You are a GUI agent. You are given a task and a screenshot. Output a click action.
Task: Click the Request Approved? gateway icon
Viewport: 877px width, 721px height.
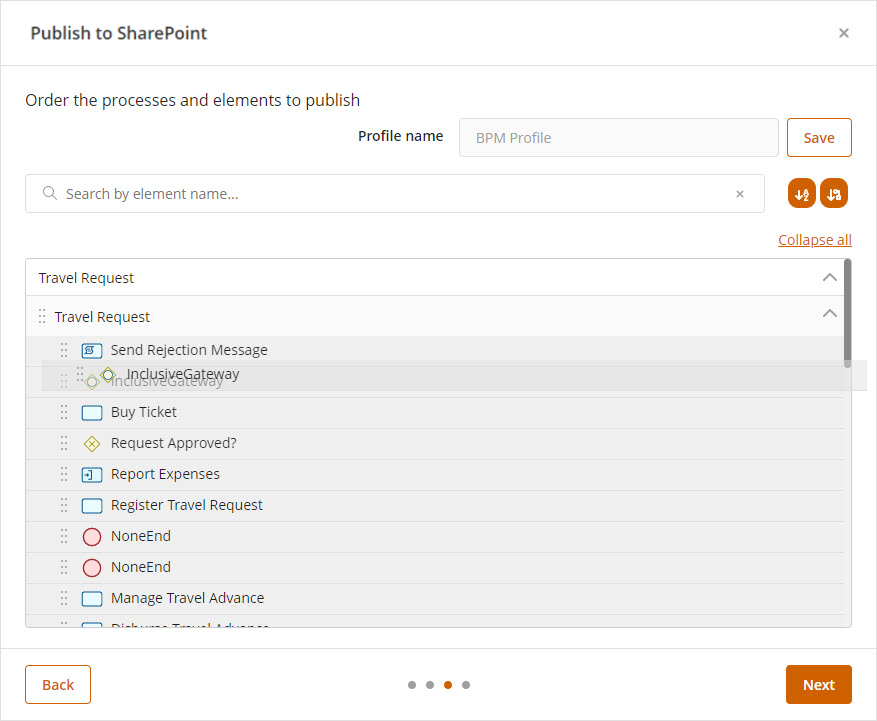92,443
